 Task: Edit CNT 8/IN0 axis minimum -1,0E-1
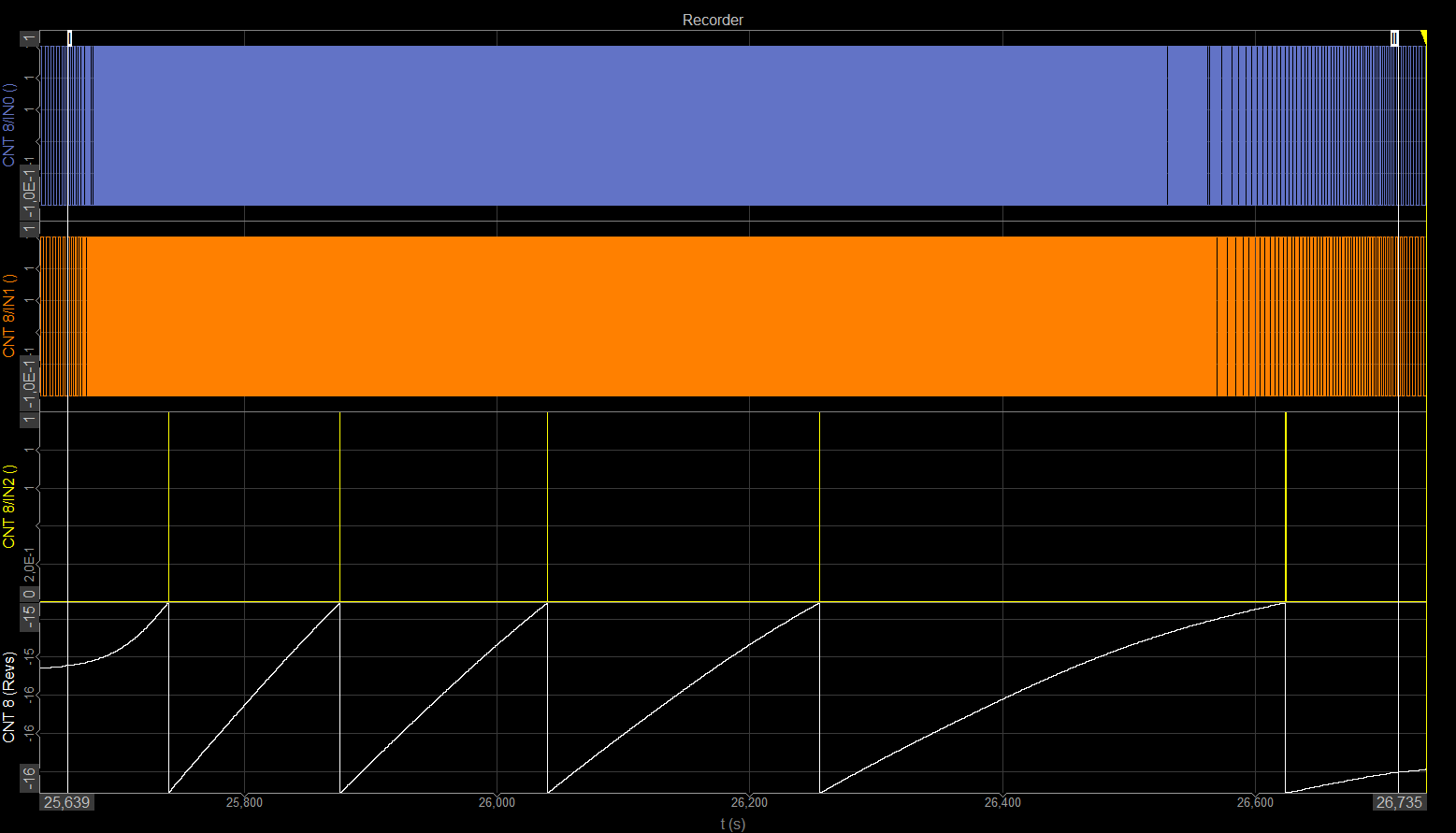tap(30, 194)
